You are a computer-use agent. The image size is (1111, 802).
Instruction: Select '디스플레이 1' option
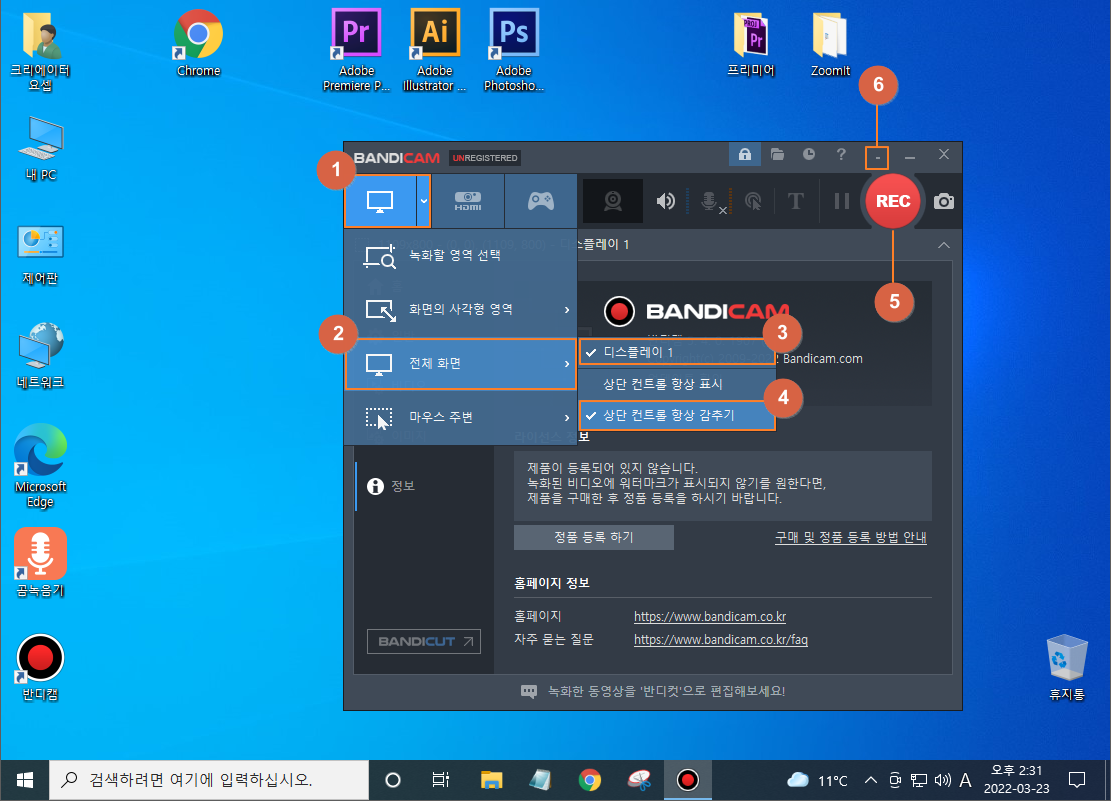[677, 352]
